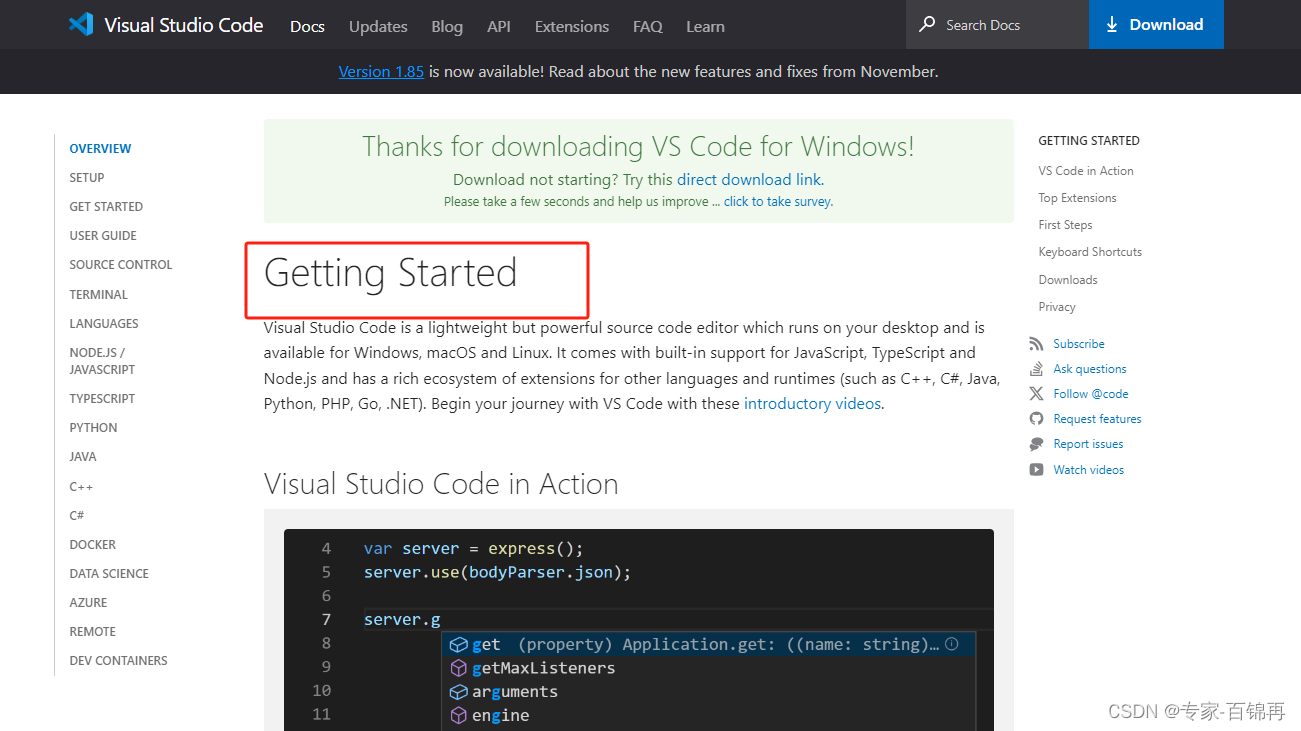Click the cube icon beside arguments suggestion
Viewport: 1301px width, 731px height.
458,692
